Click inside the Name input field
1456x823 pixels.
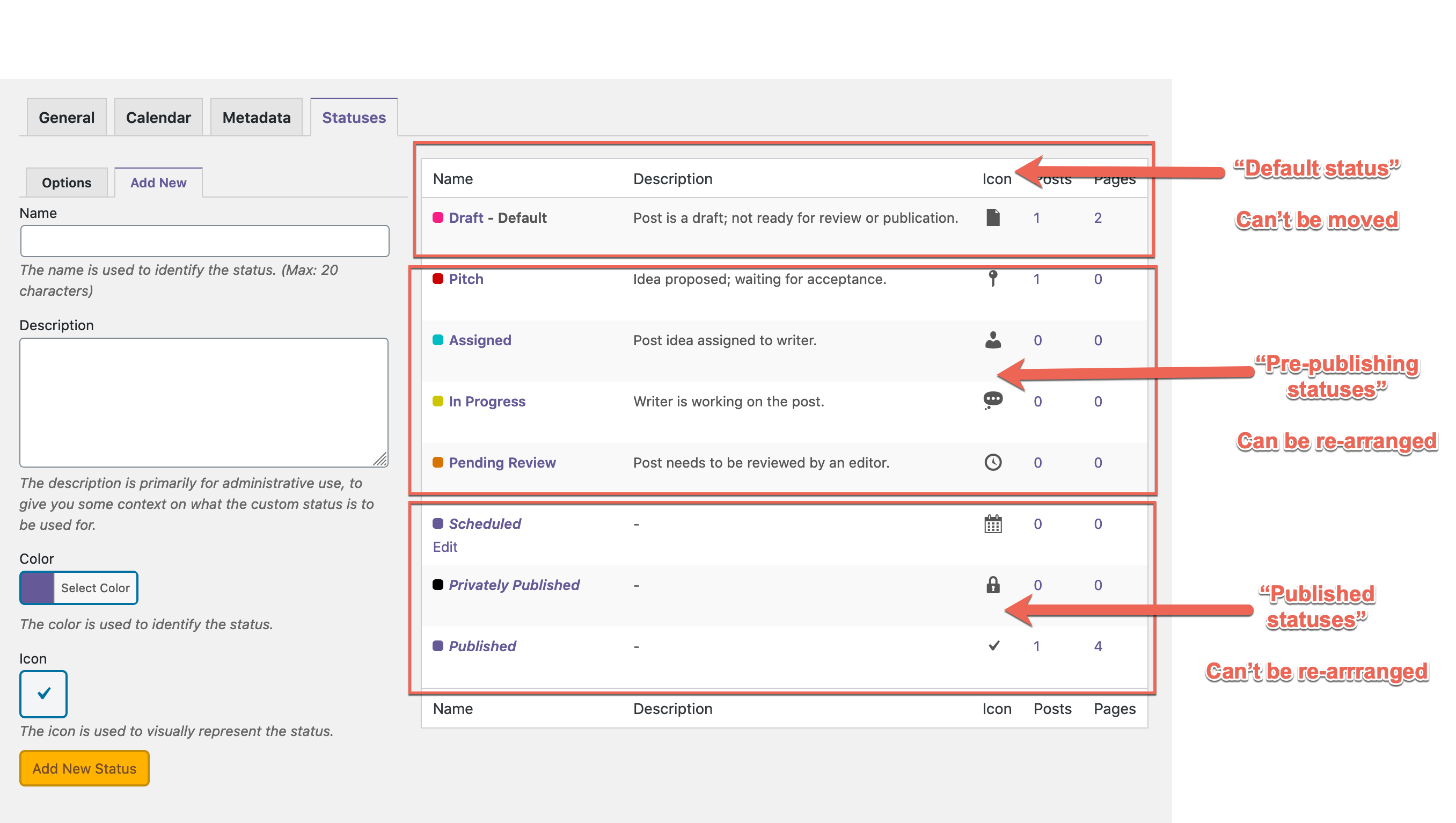click(203, 241)
